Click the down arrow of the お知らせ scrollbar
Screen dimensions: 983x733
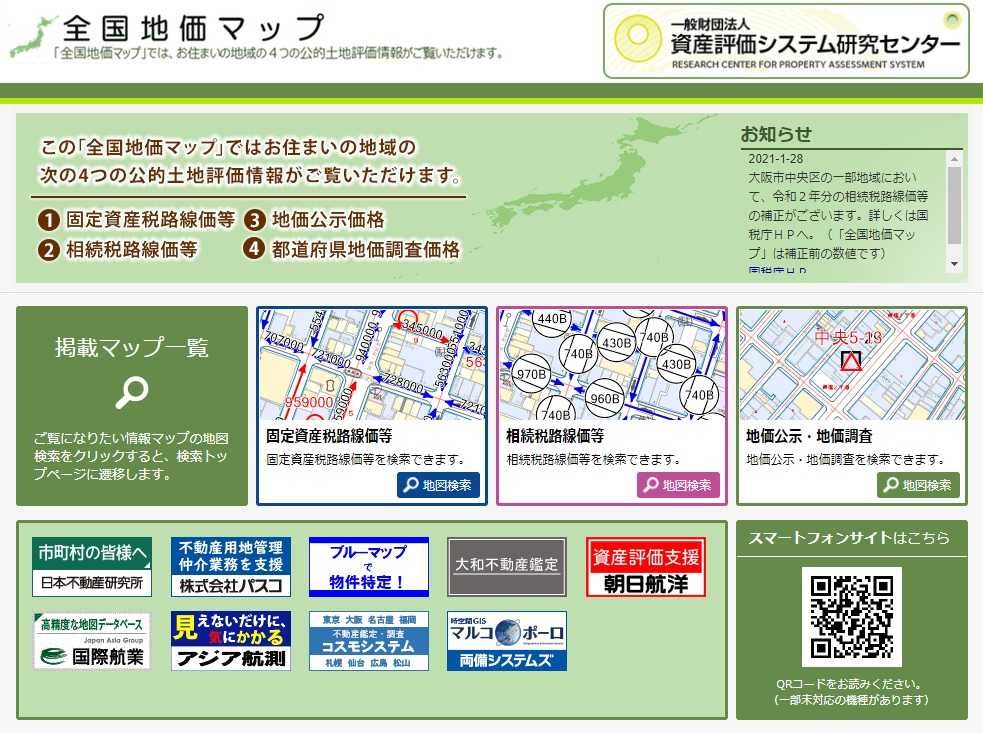coord(954,265)
